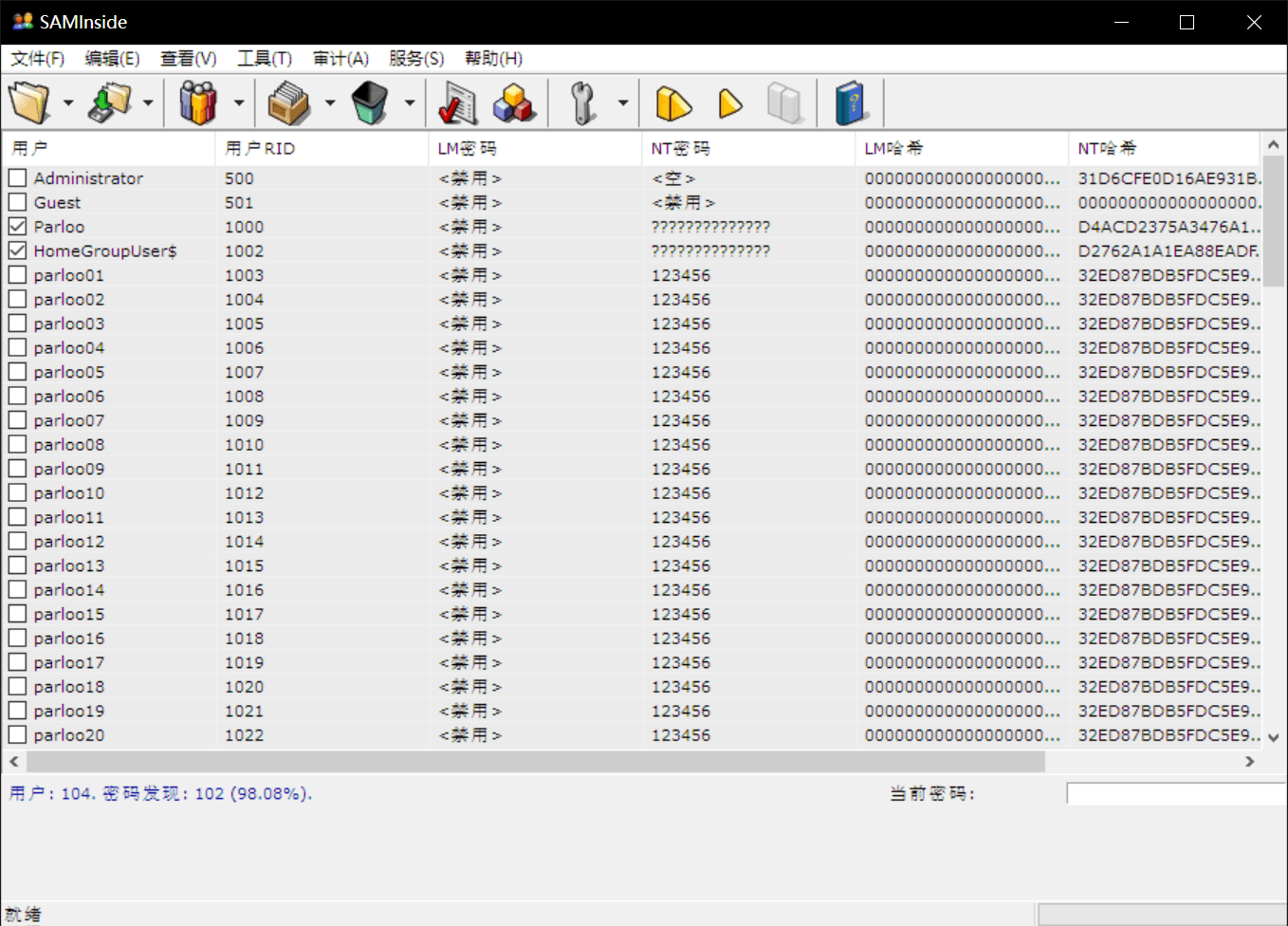
Task: Click the colored cubes icon
Action: point(513,102)
